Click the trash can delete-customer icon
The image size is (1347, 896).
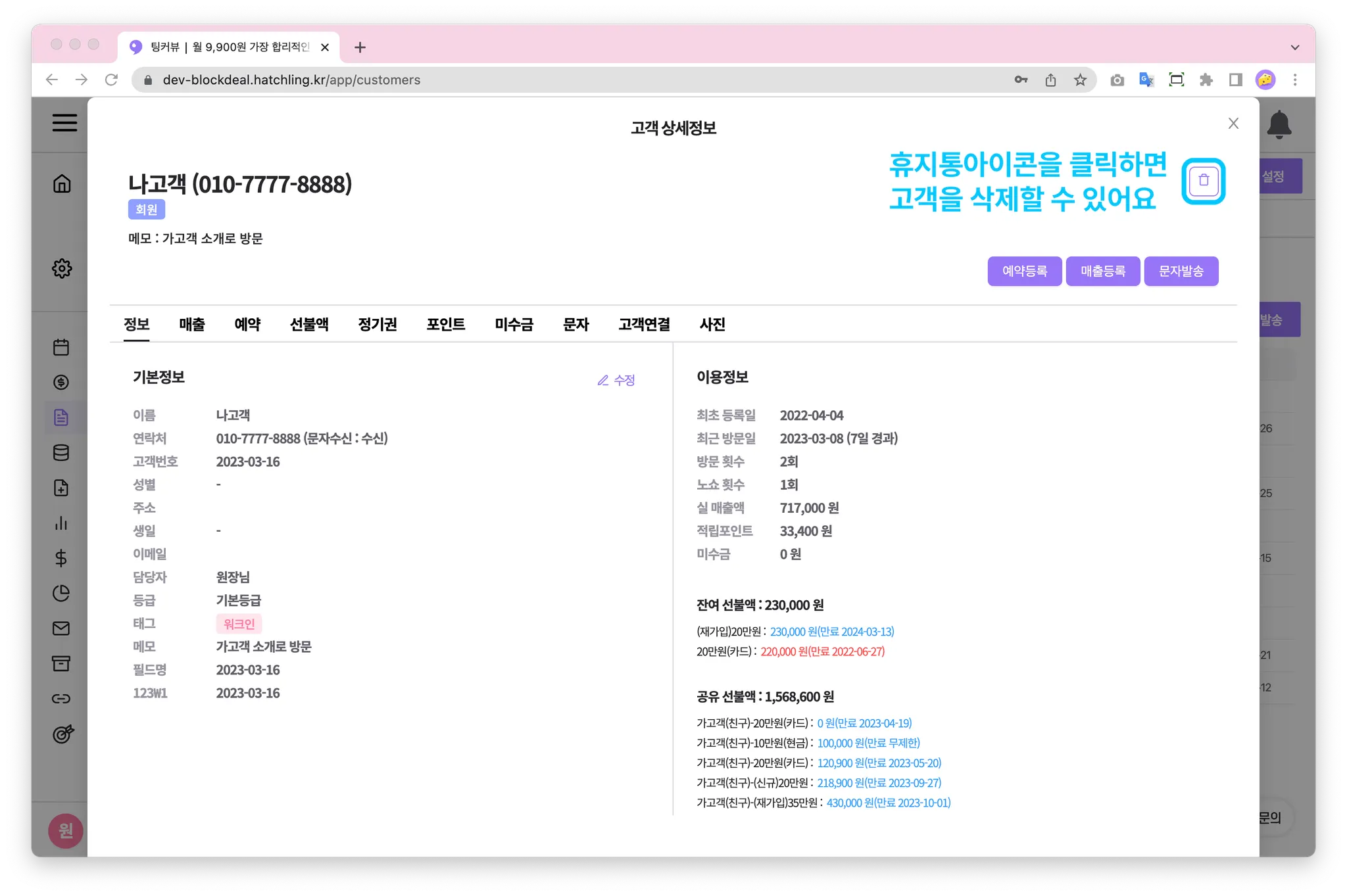click(1204, 181)
